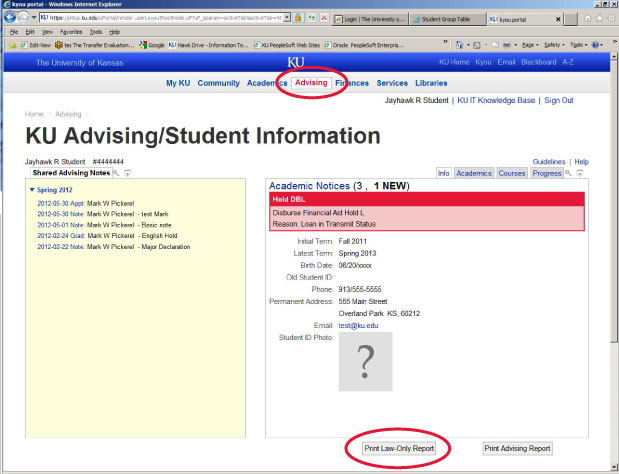
Task: Click the browser Home icon at top right
Action: tap(587, 18)
